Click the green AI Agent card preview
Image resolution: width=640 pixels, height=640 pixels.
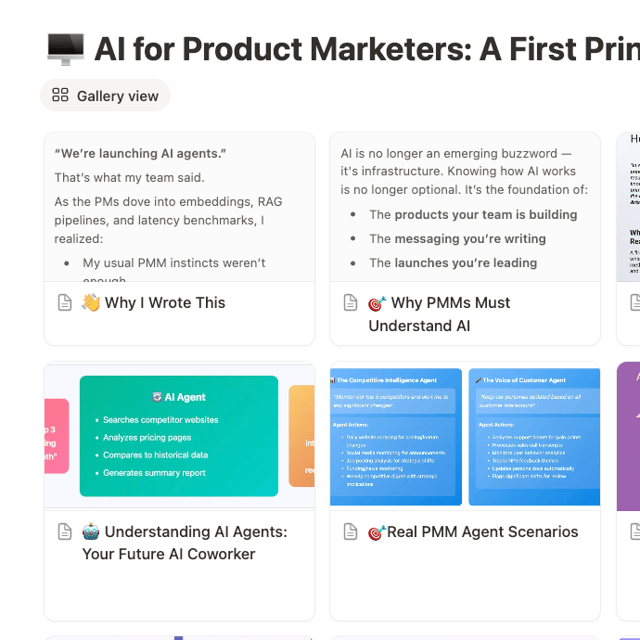point(179,436)
